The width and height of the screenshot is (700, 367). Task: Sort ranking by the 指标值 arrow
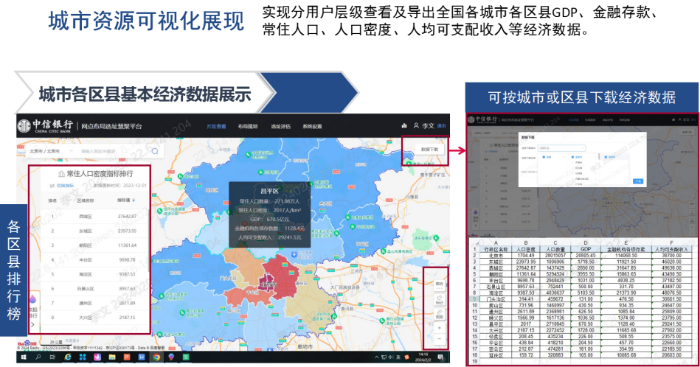(x=133, y=200)
